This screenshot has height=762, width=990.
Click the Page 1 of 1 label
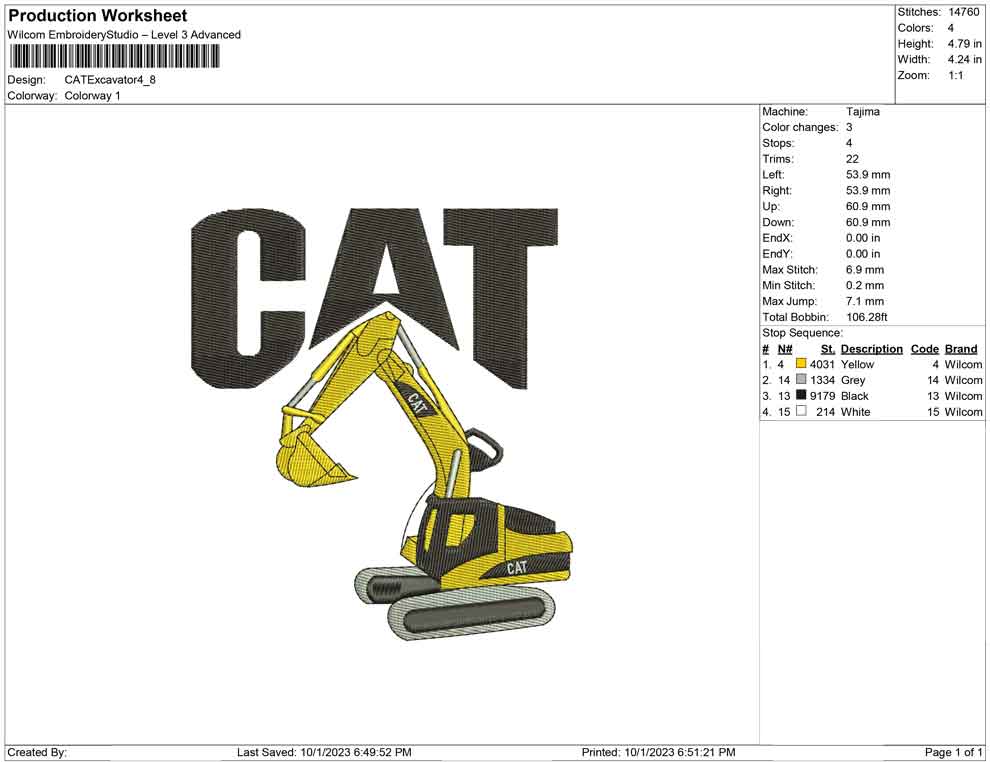pyautogui.click(x=951, y=751)
